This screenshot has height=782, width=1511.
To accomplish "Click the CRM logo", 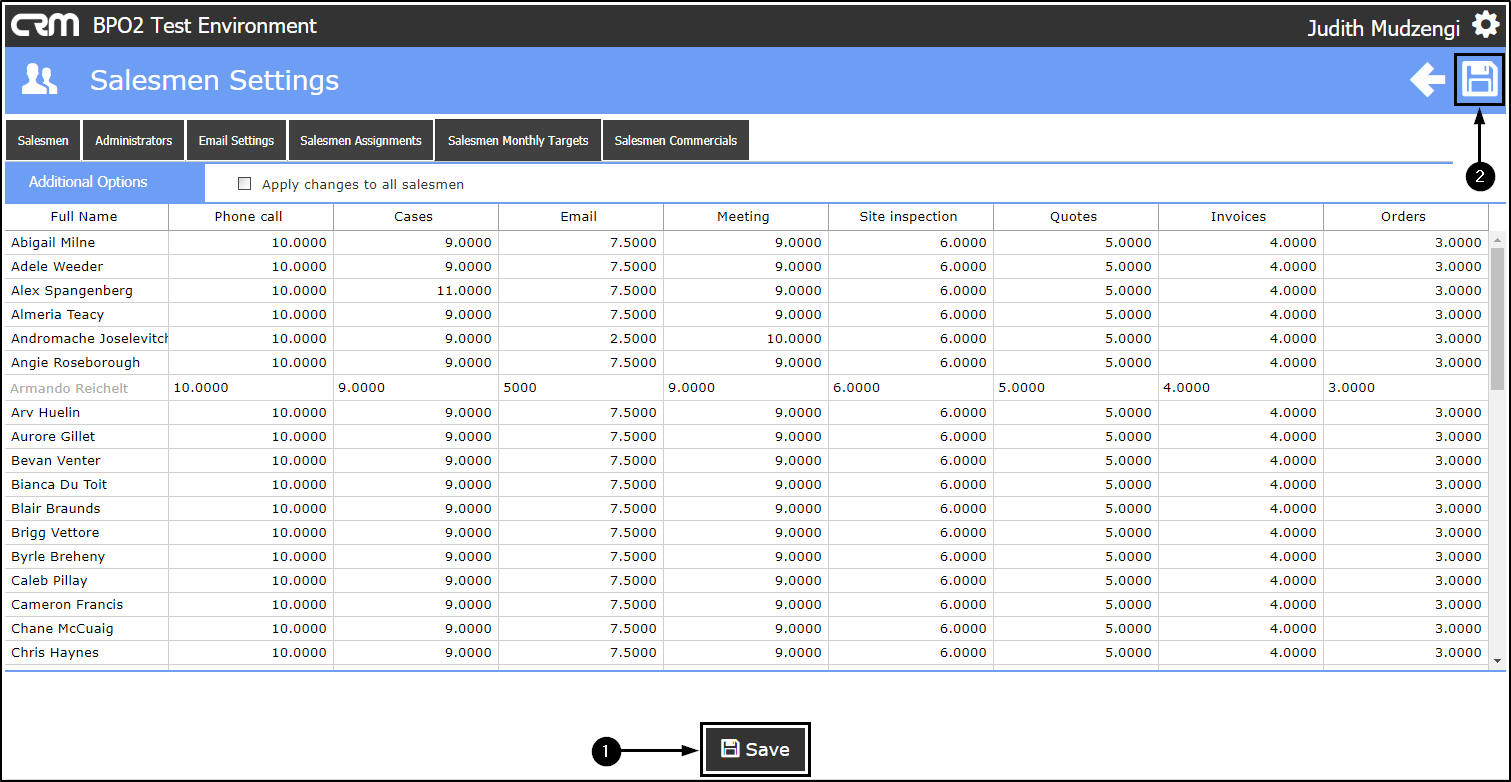I will click(x=45, y=25).
